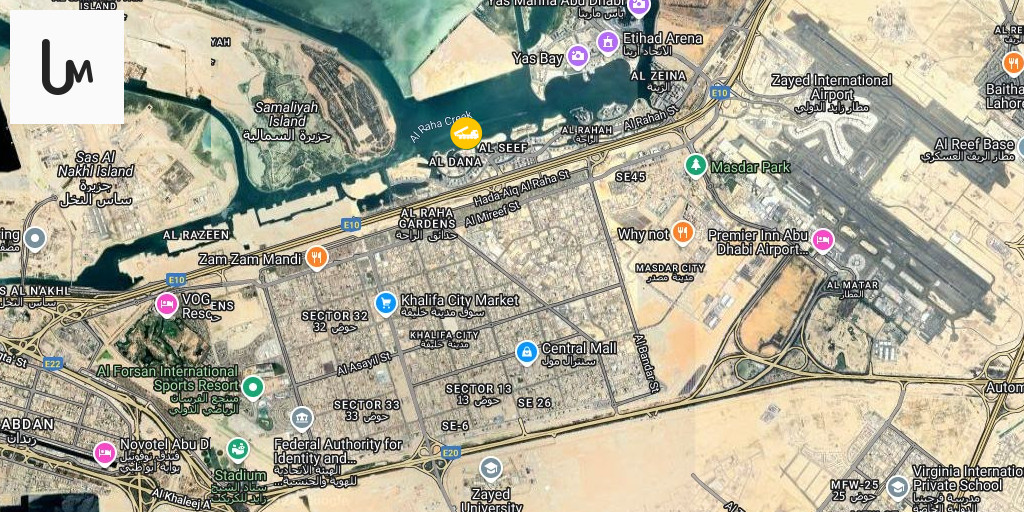Open the Etihad Arena purple pin
Screen dimensions: 1024x512
pyautogui.click(x=608, y=43)
